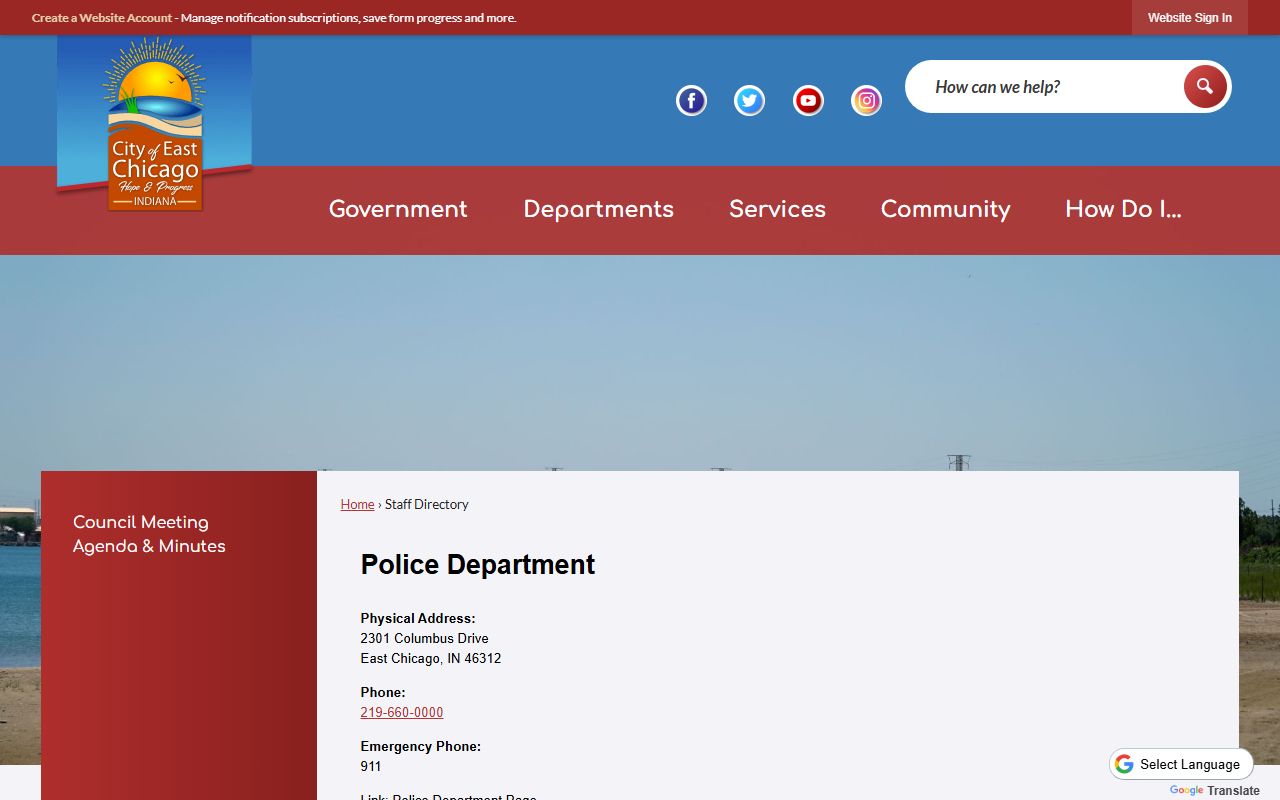Open the Instagram social icon
Screen dimensions: 1280x800
tap(866, 101)
